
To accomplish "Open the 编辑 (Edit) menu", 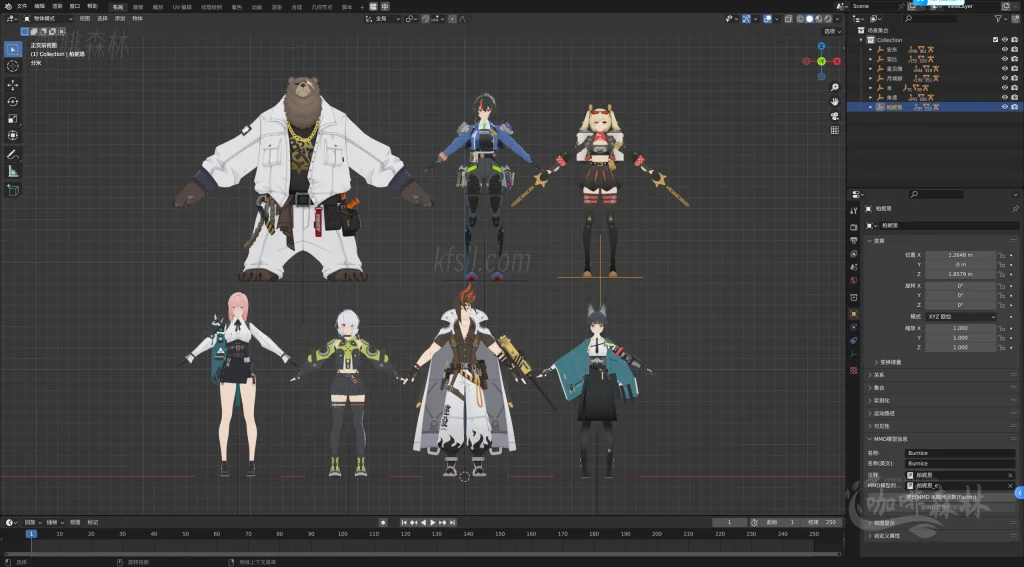I will pyautogui.click(x=40, y=7).
